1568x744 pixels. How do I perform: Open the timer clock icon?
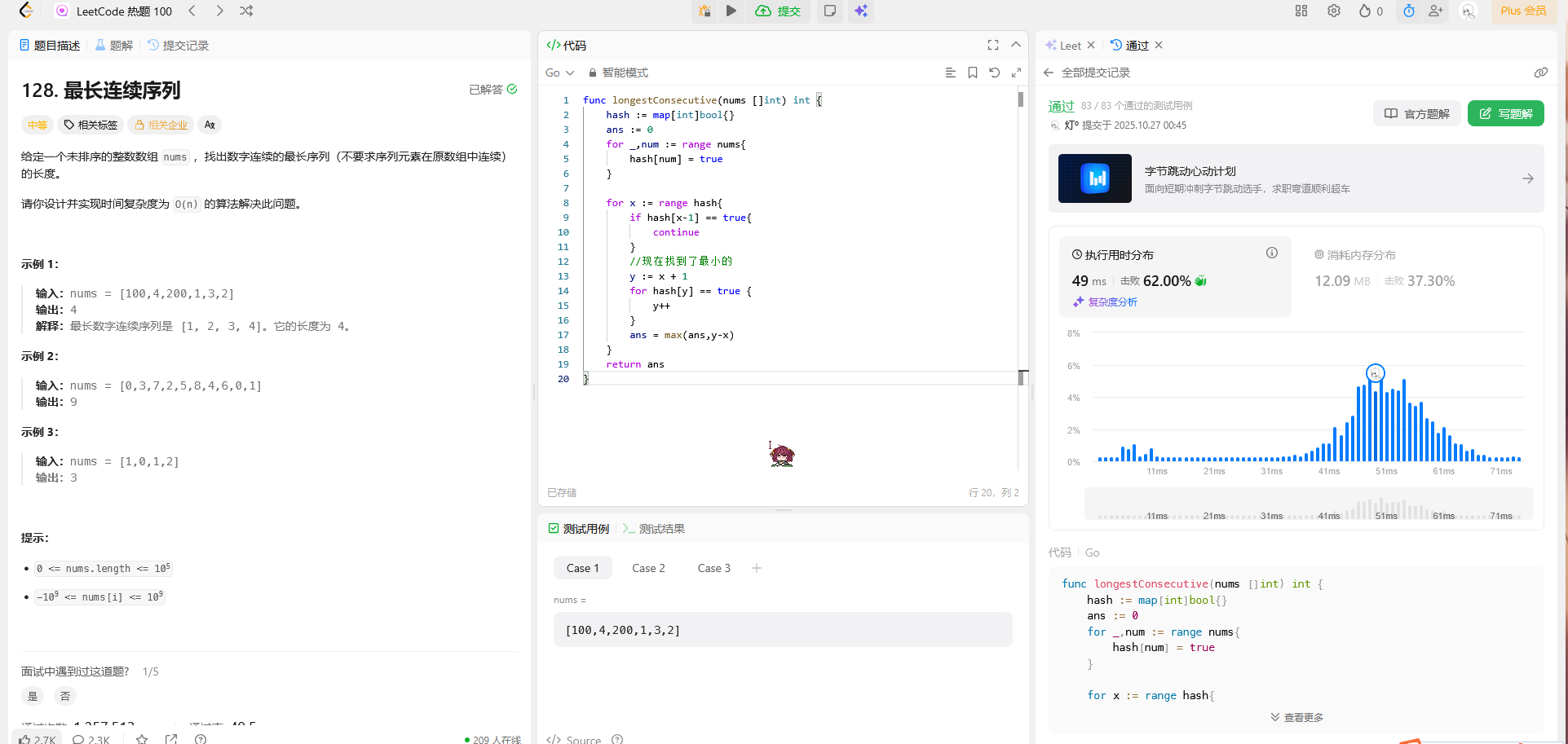pos(1409,11)
